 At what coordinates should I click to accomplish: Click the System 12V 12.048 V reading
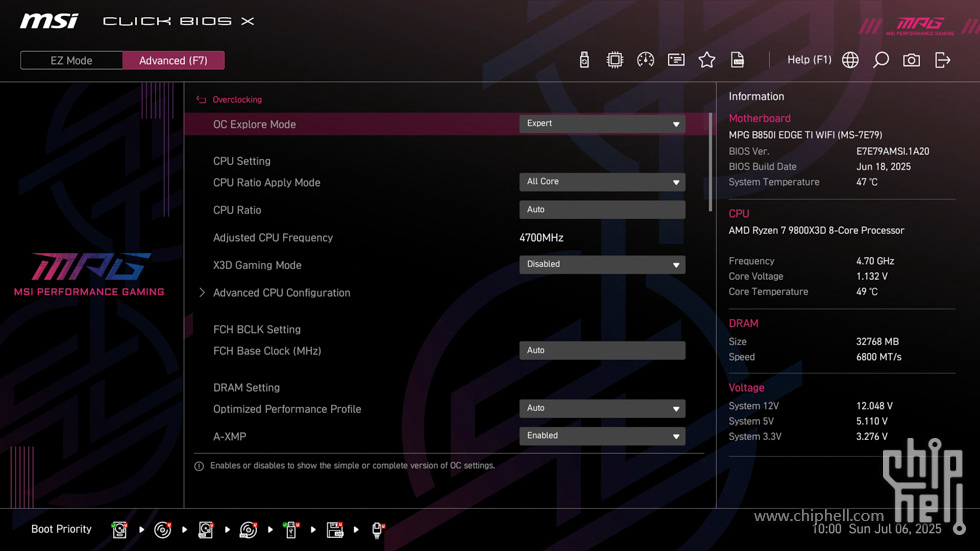point(874,406)
